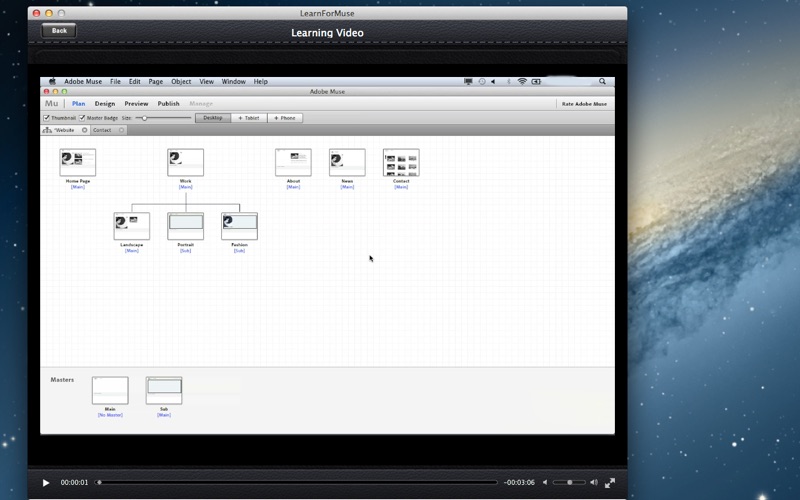Play the learning video
Screen dimensions: 800x500
[46, 483]
